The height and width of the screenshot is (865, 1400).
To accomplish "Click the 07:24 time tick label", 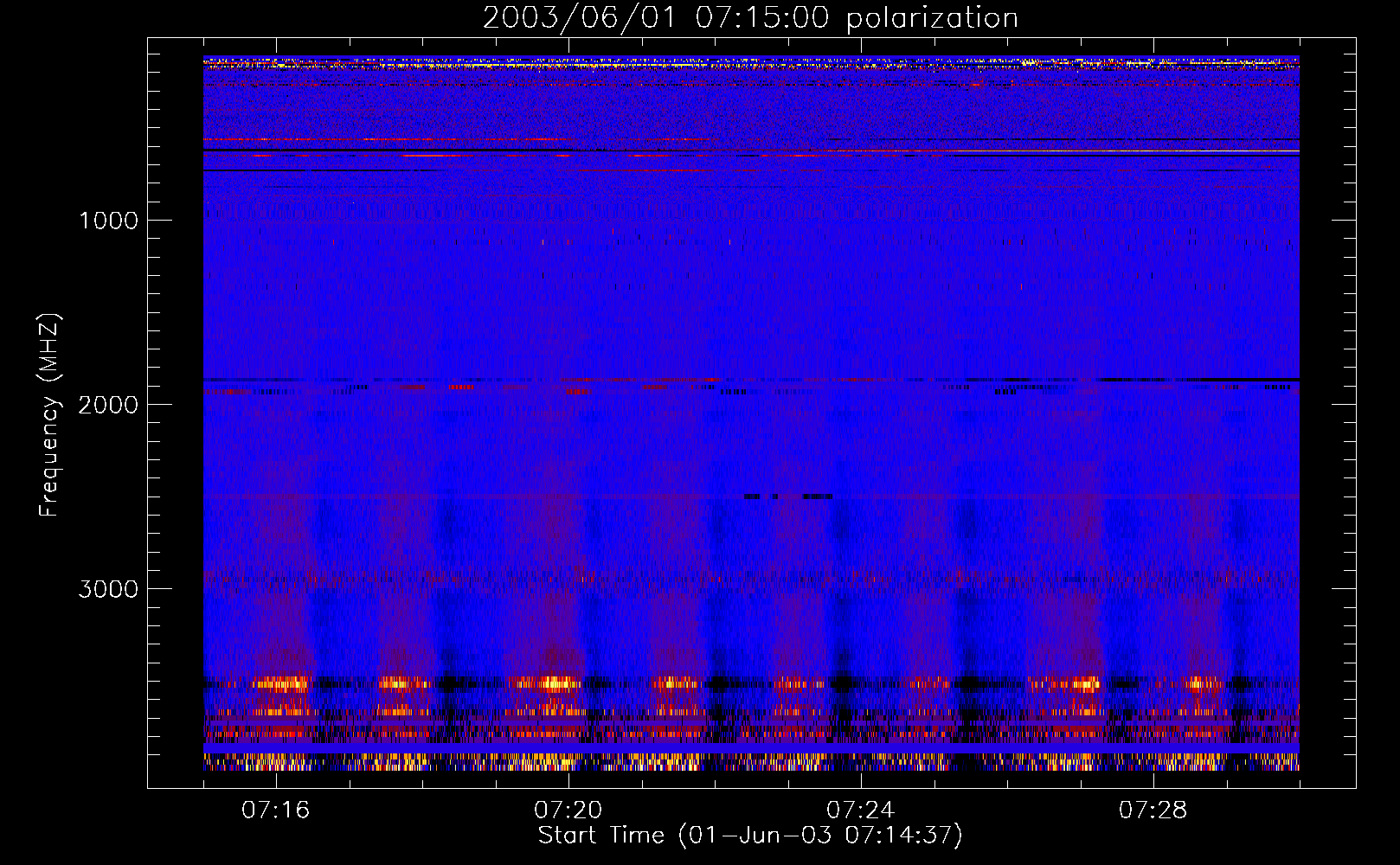I will tap(861, 811).
